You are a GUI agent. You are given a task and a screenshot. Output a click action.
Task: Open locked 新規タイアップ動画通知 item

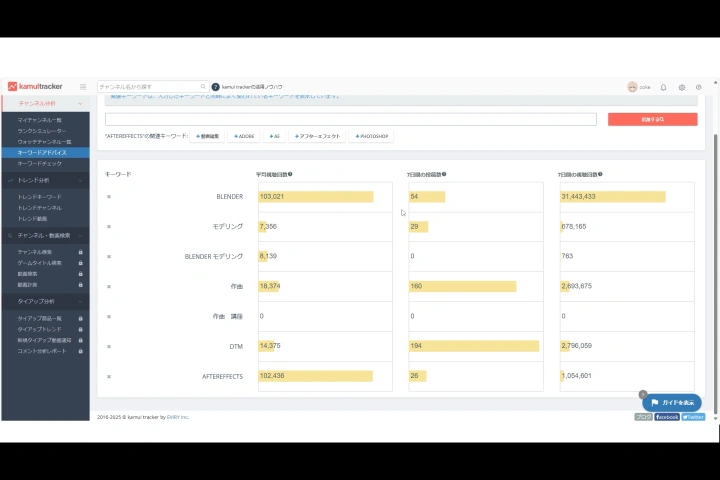[45, 340]
